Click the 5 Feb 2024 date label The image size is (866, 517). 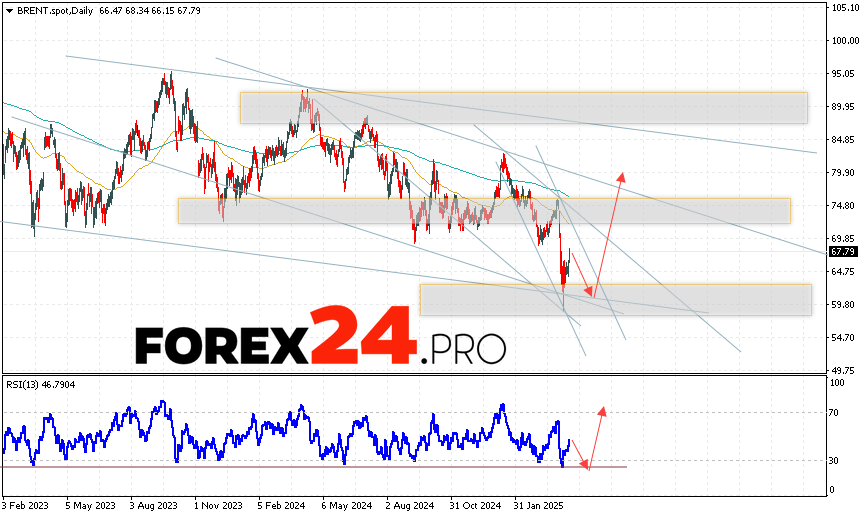pyautogui.click(x=279, y=504)
